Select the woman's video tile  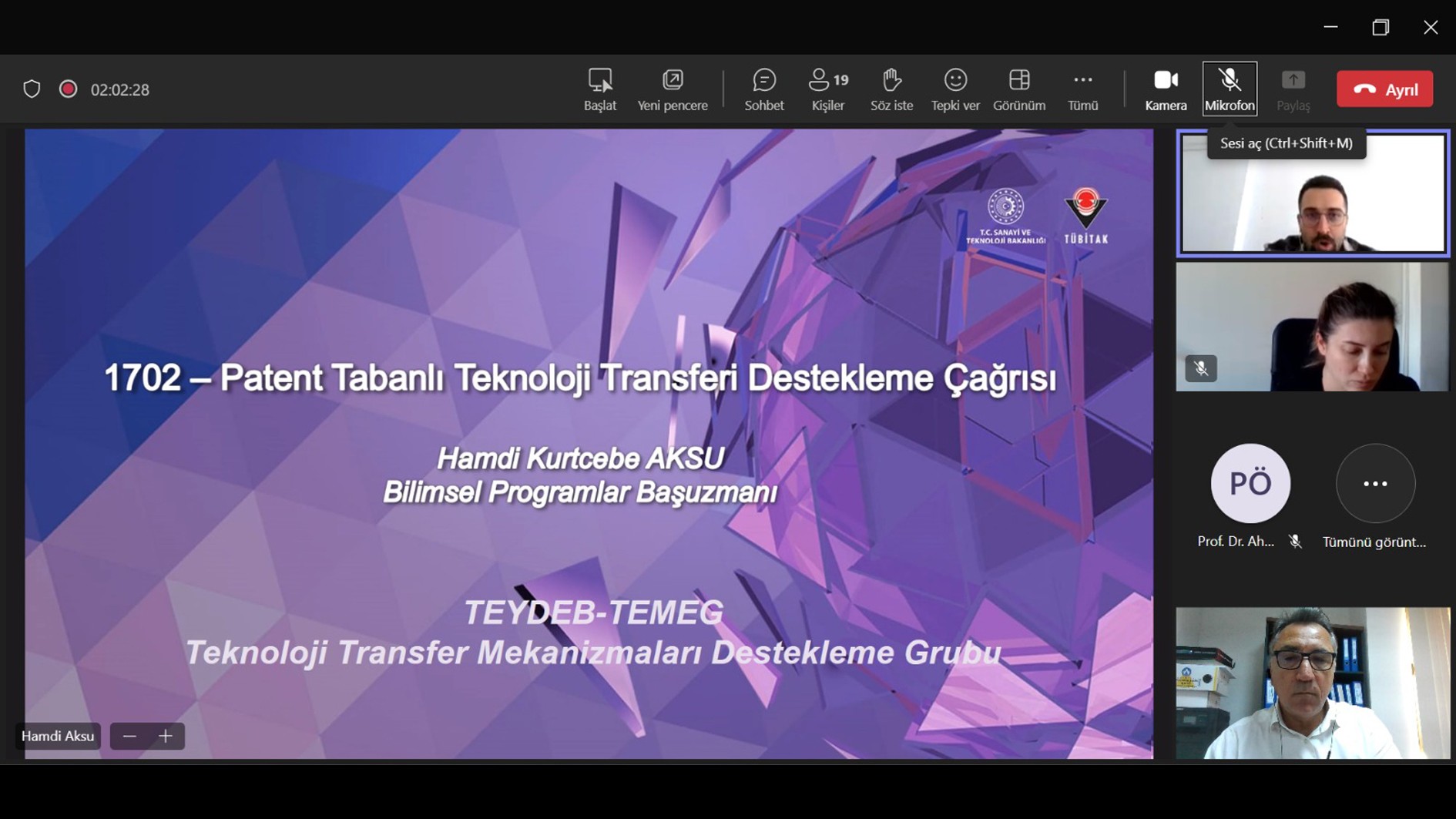(x=1313, y=327)
